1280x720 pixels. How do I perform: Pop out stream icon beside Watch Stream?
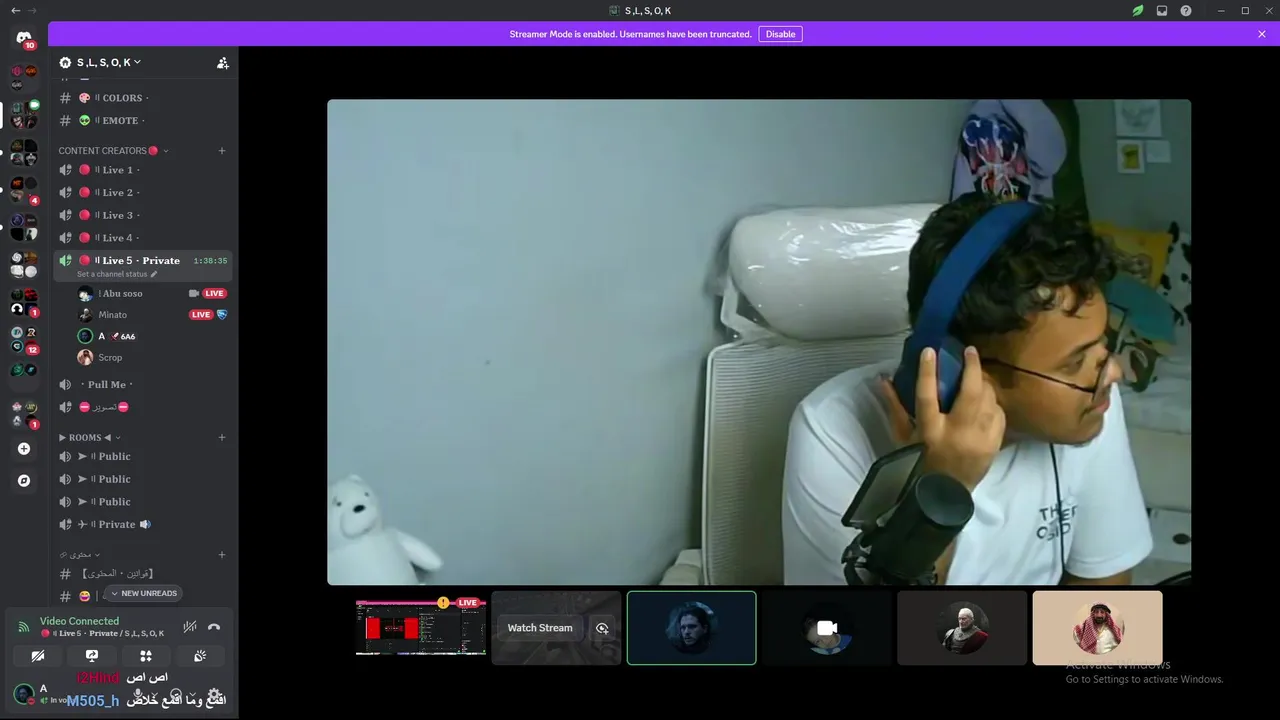(602, 628)
